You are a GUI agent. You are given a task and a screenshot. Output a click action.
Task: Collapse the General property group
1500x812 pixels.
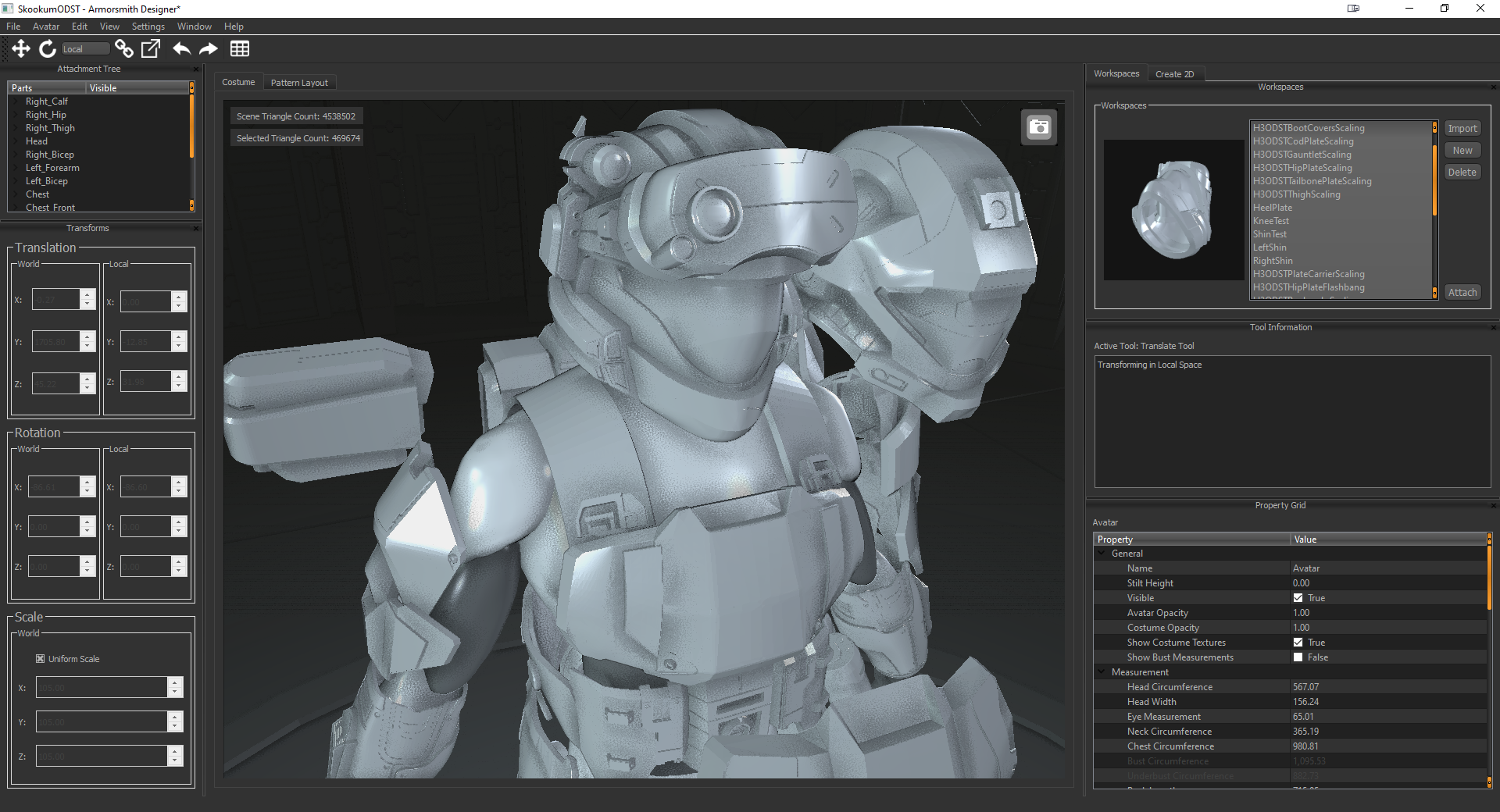point(1102,554)
